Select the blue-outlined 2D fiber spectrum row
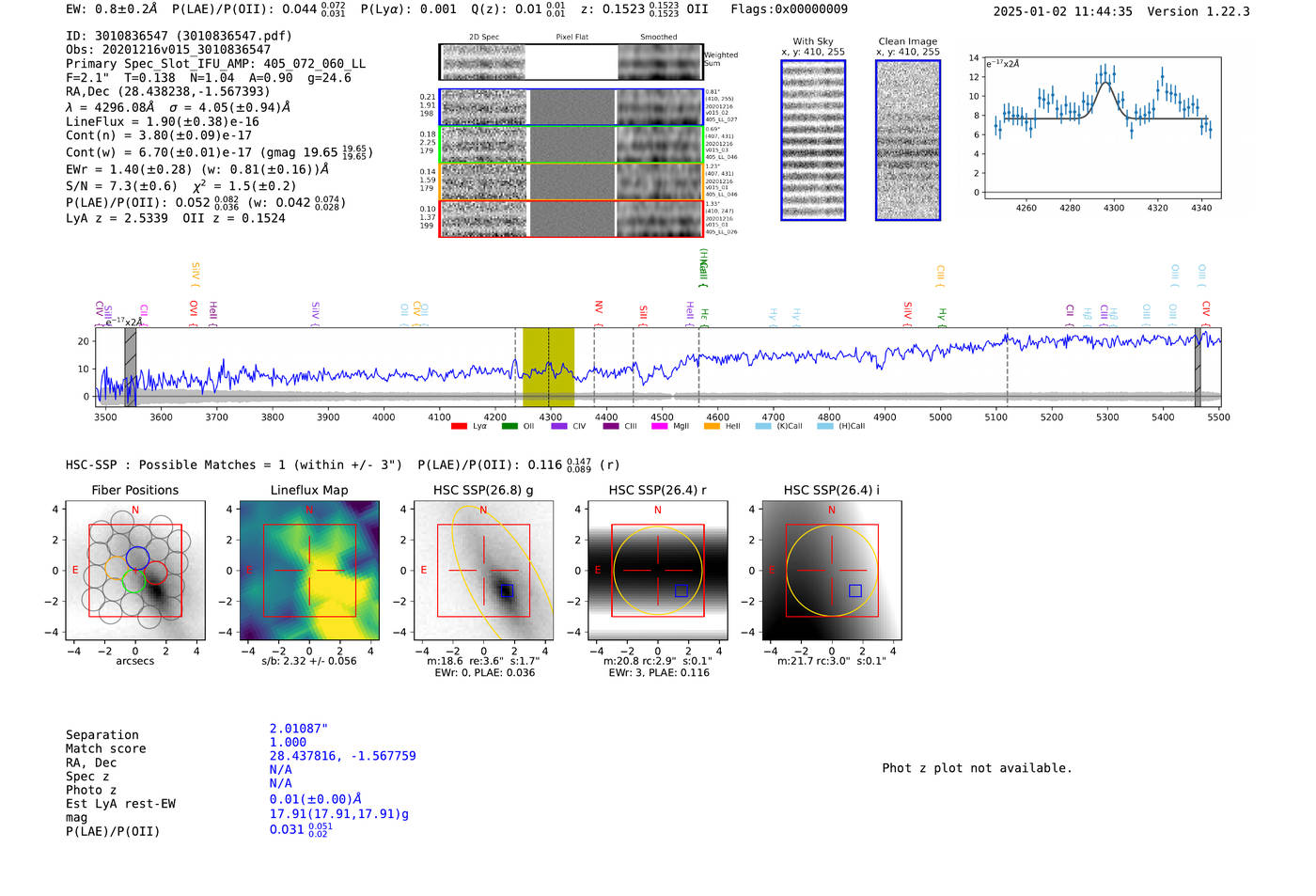The height and width of the screenshot is (896, 1316). pyautogui.click(x=571, y=107)
